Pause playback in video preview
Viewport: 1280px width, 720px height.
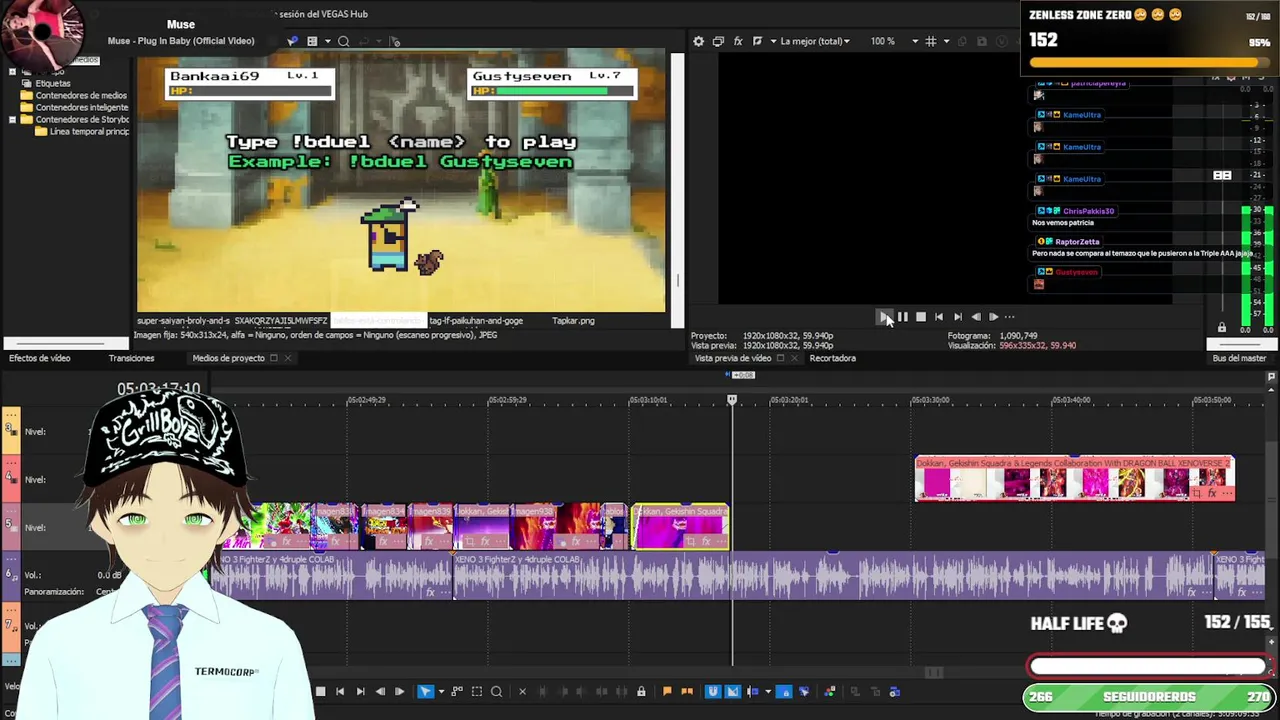902,317
